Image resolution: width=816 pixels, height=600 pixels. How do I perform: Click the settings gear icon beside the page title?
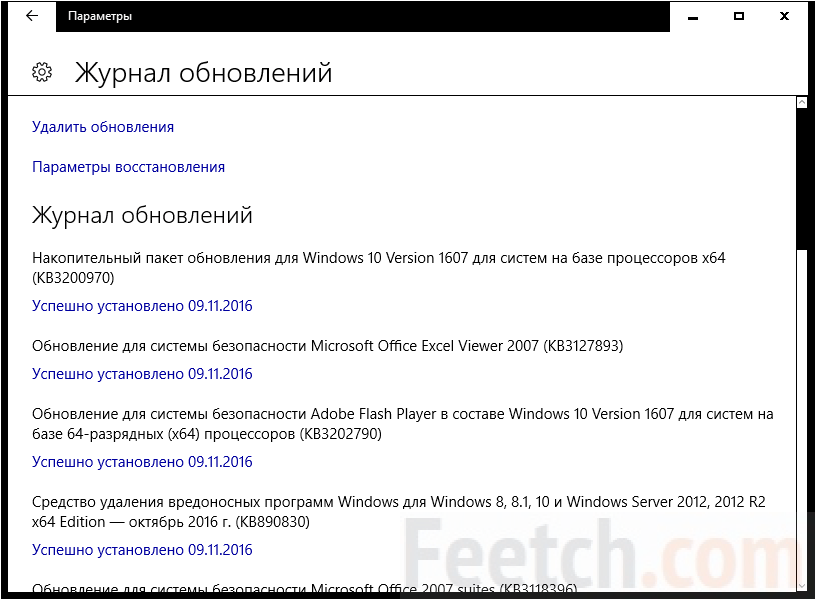coord(42,72)
